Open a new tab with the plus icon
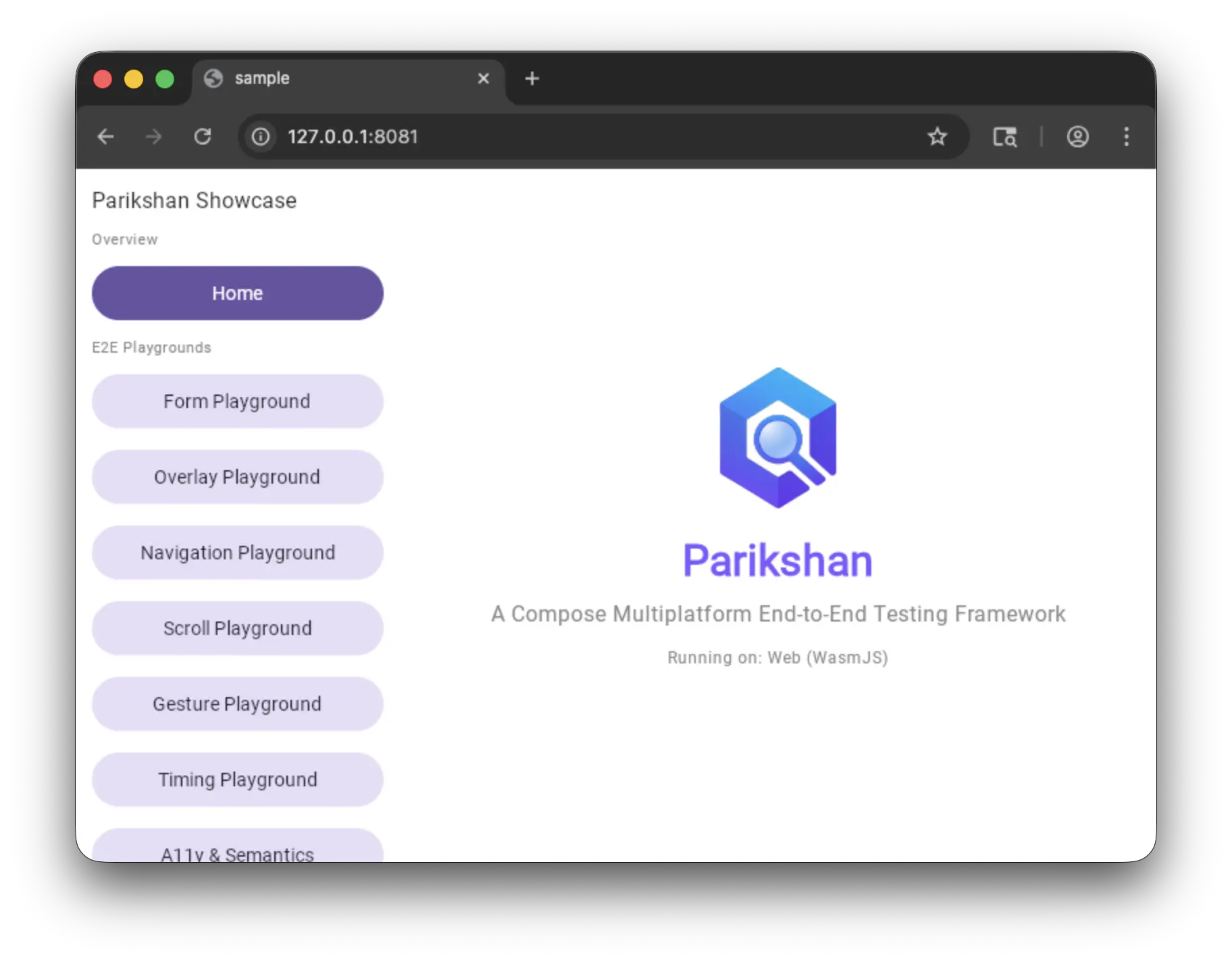 [x=532, y=78]
